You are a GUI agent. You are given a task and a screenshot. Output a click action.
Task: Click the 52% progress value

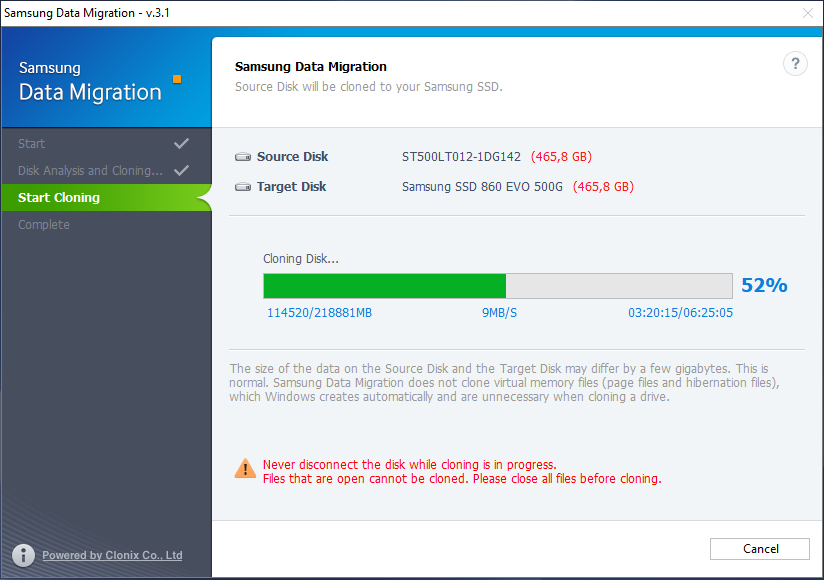pos(764,285)
